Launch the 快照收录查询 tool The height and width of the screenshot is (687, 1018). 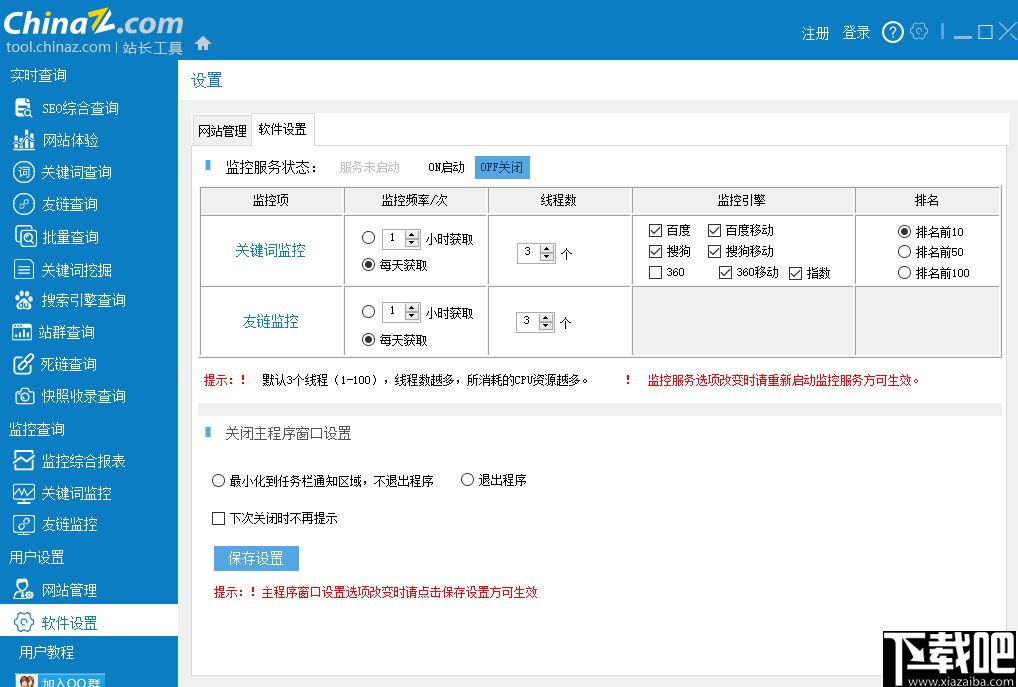pos(80,396)
